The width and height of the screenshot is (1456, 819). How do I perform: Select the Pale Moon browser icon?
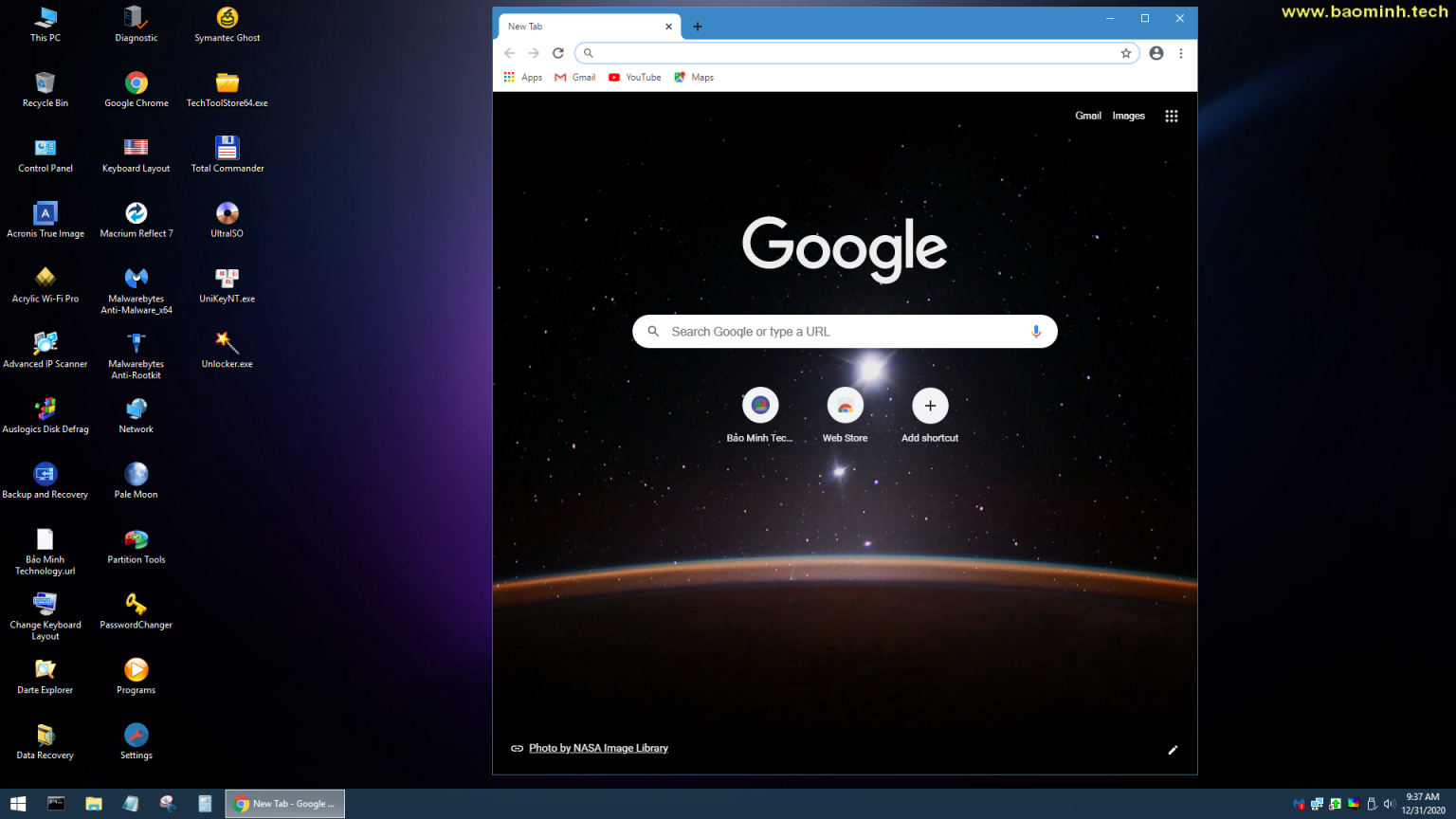(136, 482)
